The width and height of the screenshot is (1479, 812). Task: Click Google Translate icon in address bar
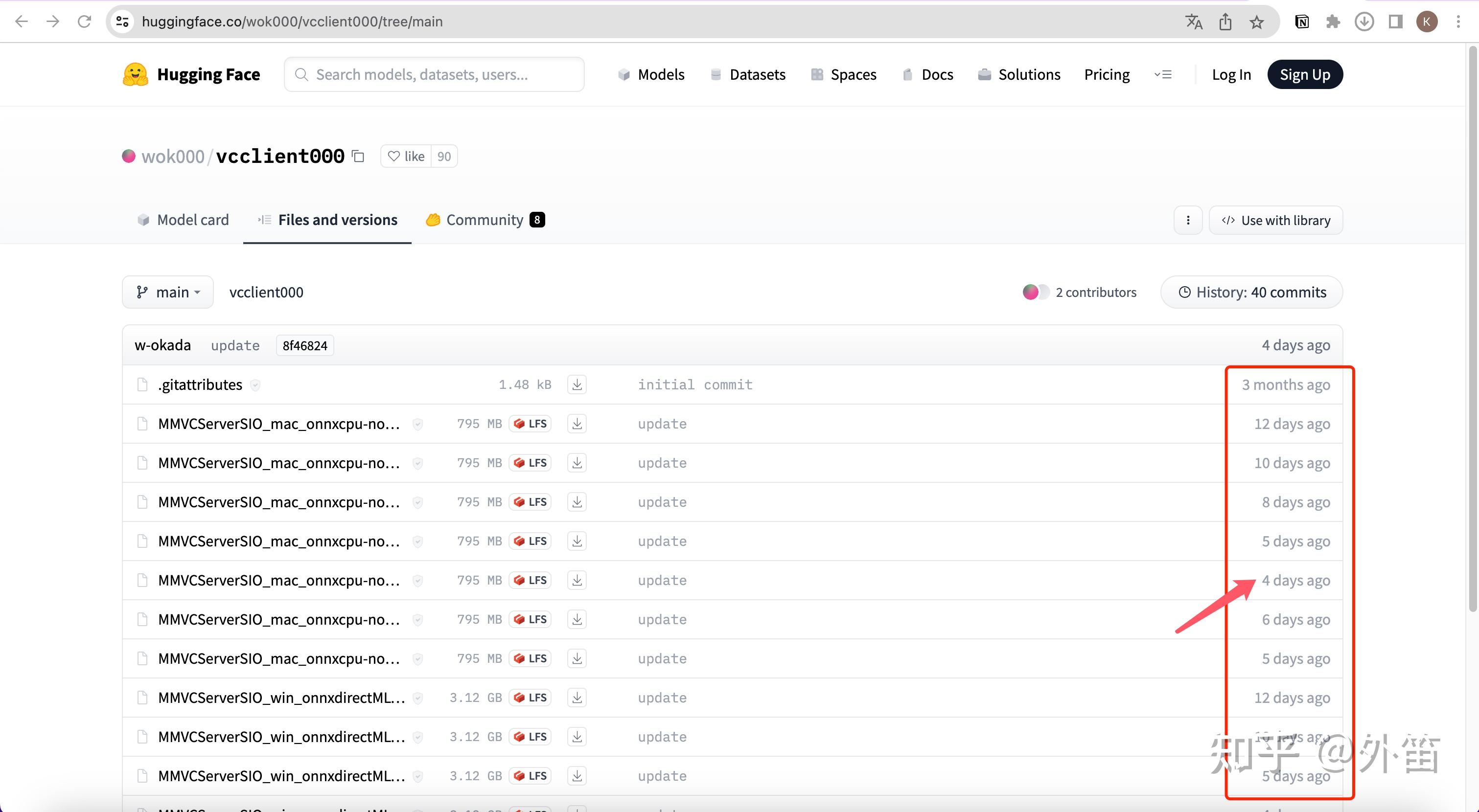[1194, 22]
